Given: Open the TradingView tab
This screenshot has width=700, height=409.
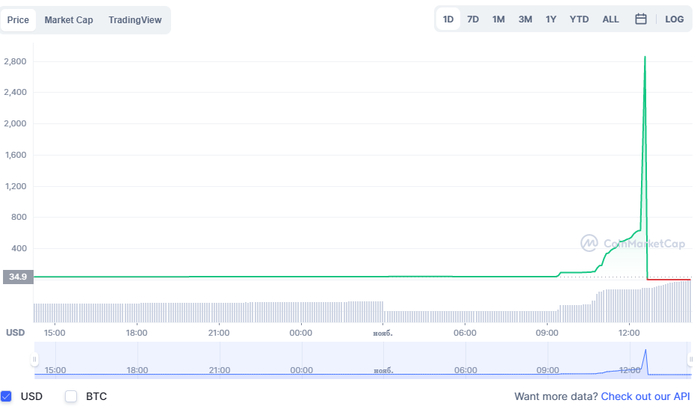Looking at the screenshot, I should pyautogui.click(x=135, y=20).
